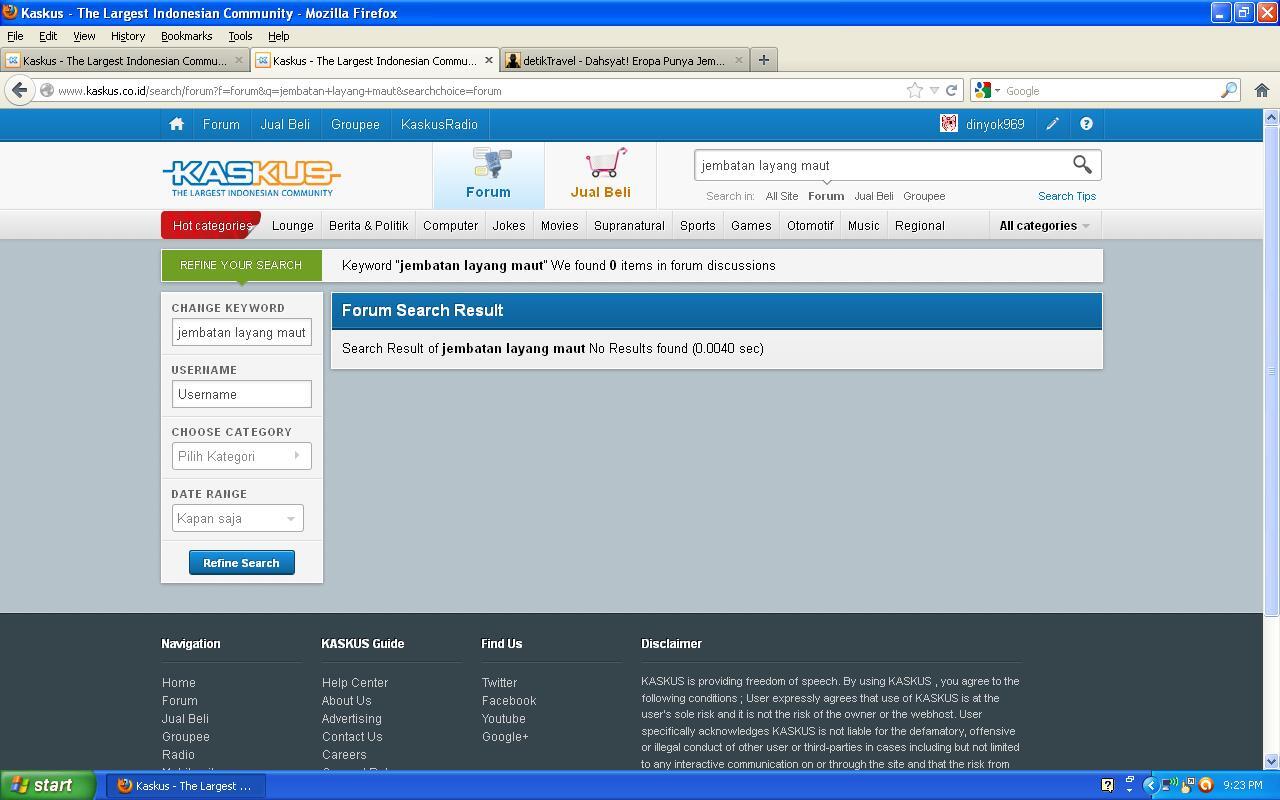Open the View menu
This screenshot has width=1280, height=800.
point(84,36)
